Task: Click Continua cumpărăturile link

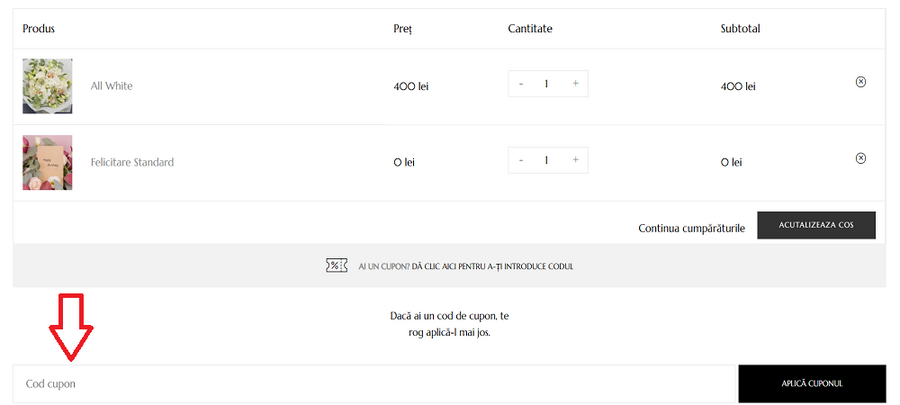Action: click(x=691, y=228)
